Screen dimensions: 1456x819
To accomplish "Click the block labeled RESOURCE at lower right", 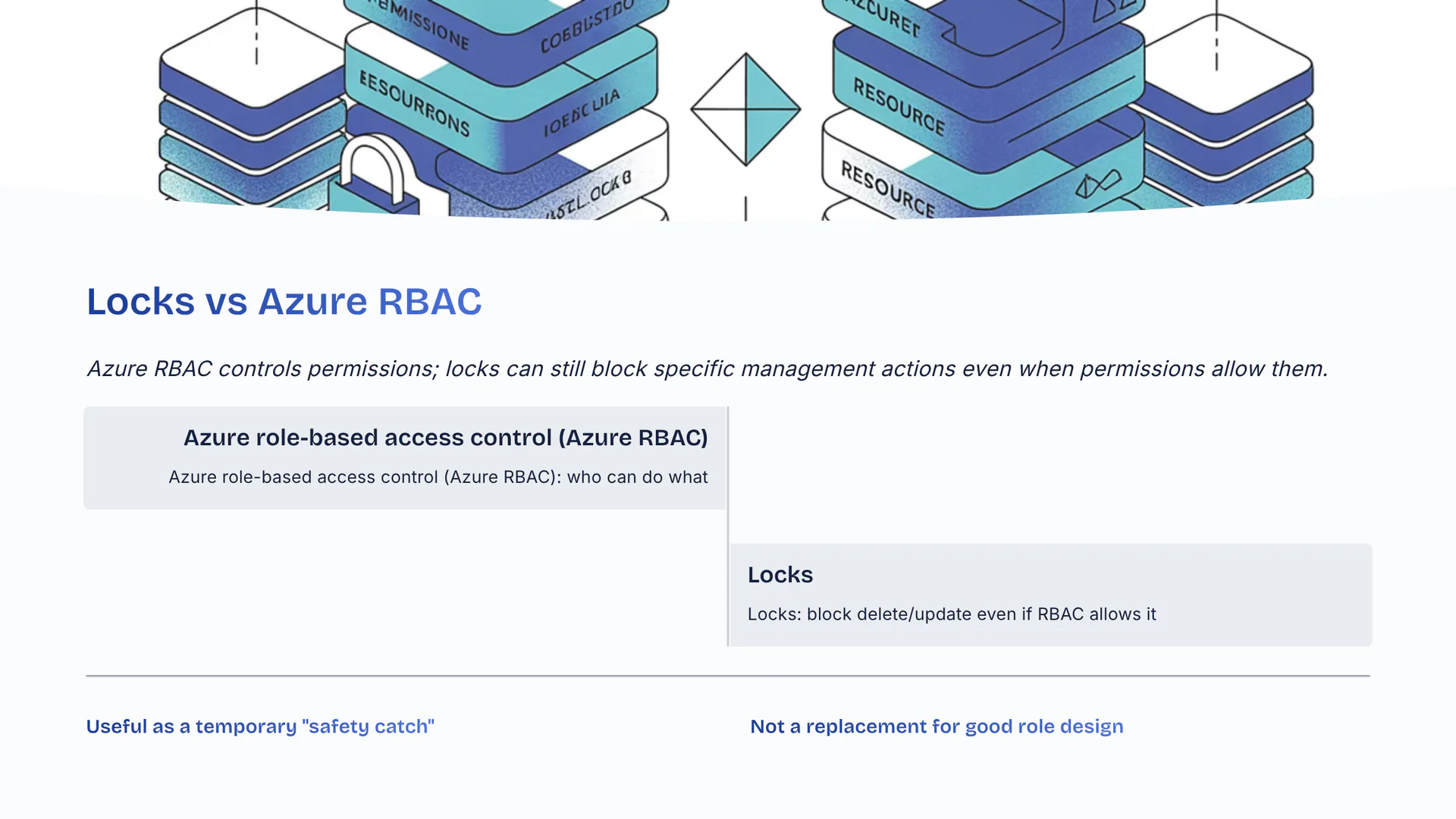I will coord(887,187).
